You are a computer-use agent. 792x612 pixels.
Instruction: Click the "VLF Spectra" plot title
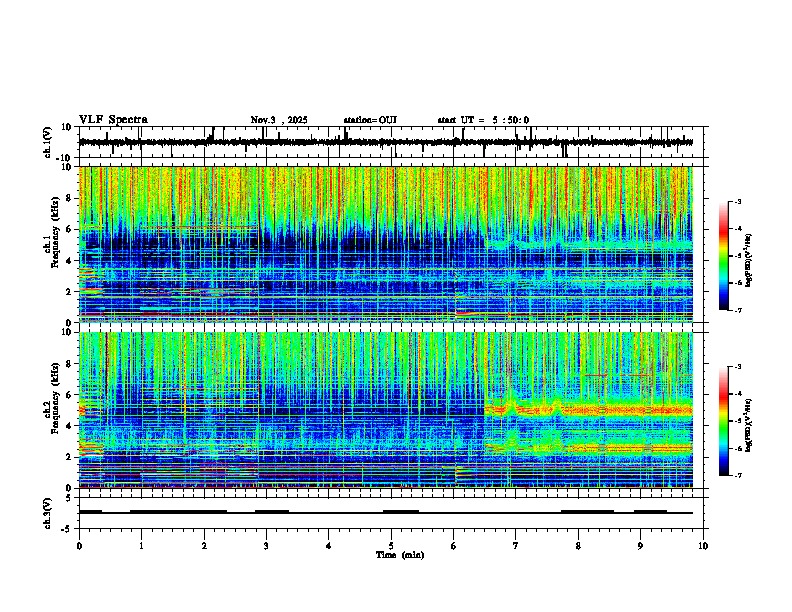coord(113,120)
